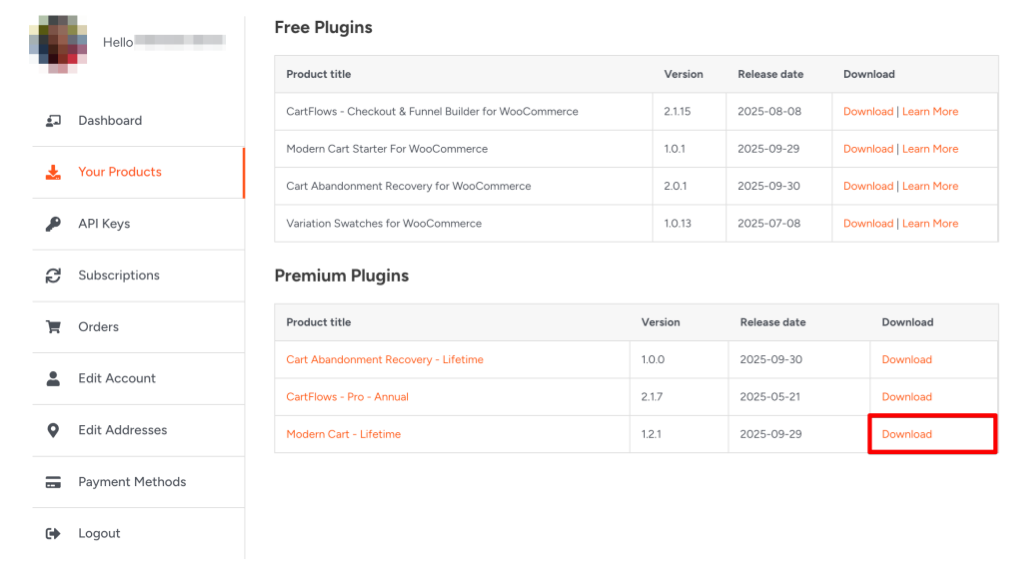The width and height of the screenshot is (1031, 585).
Task: Click the API Keys key icon
Action: tap(53, 224)
